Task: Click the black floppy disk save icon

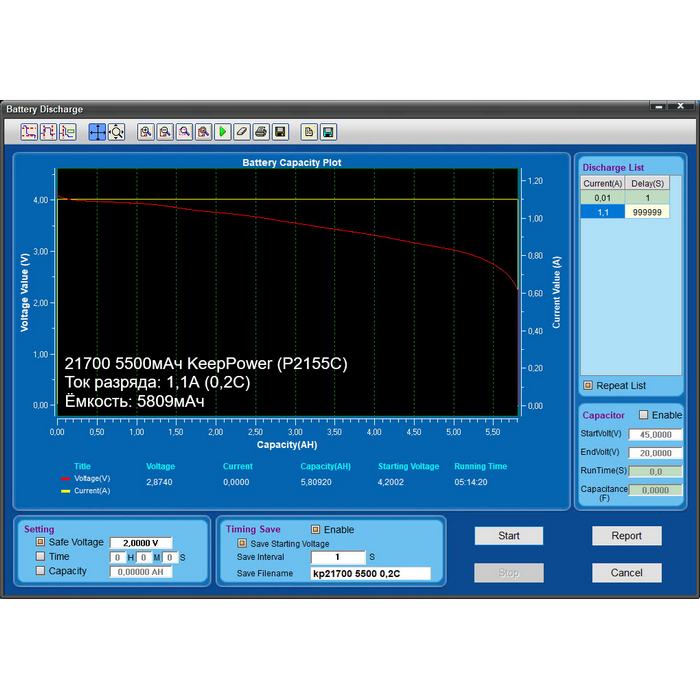Action: [x=280, y=132]
